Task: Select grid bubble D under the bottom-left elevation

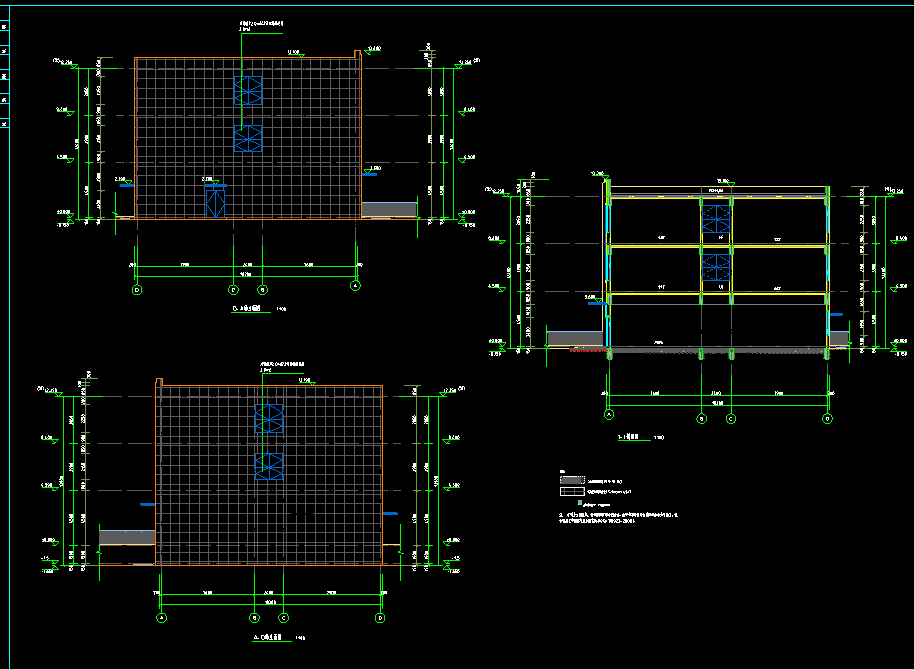Action: [x=380, y=618]
